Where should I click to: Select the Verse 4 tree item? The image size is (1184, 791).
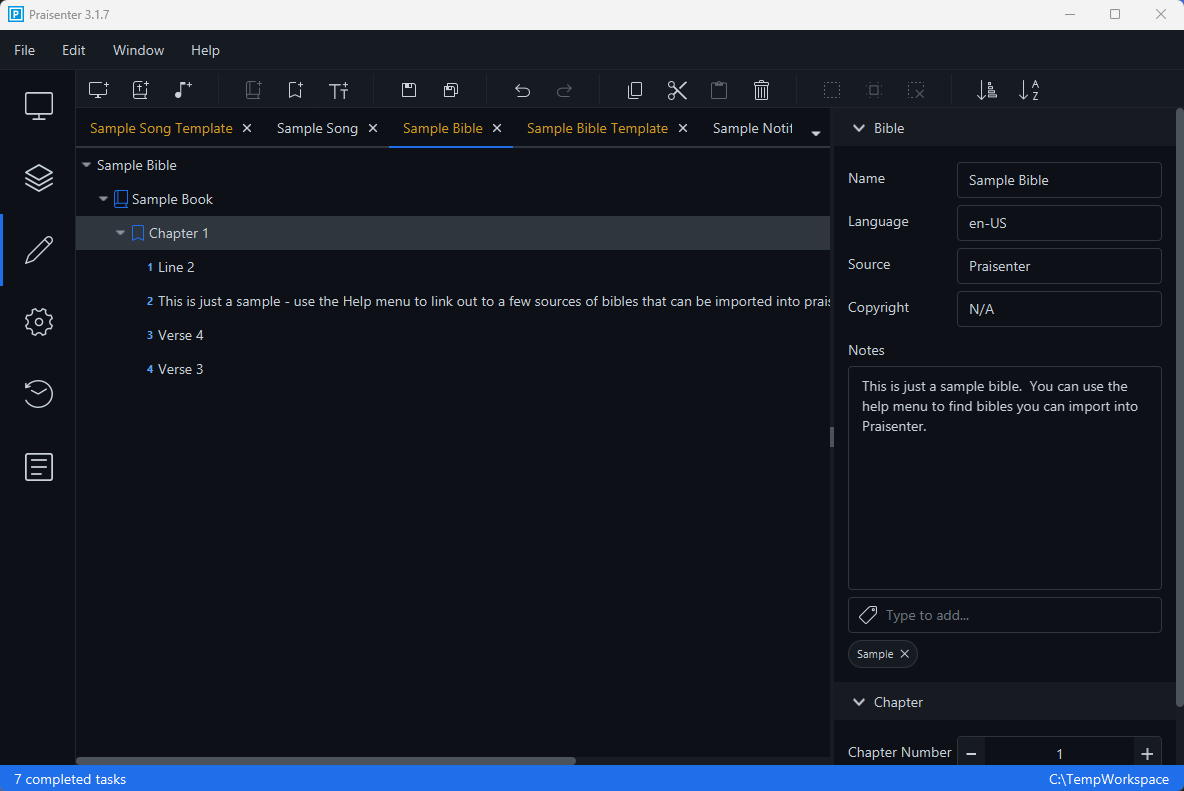coord(181,335)
